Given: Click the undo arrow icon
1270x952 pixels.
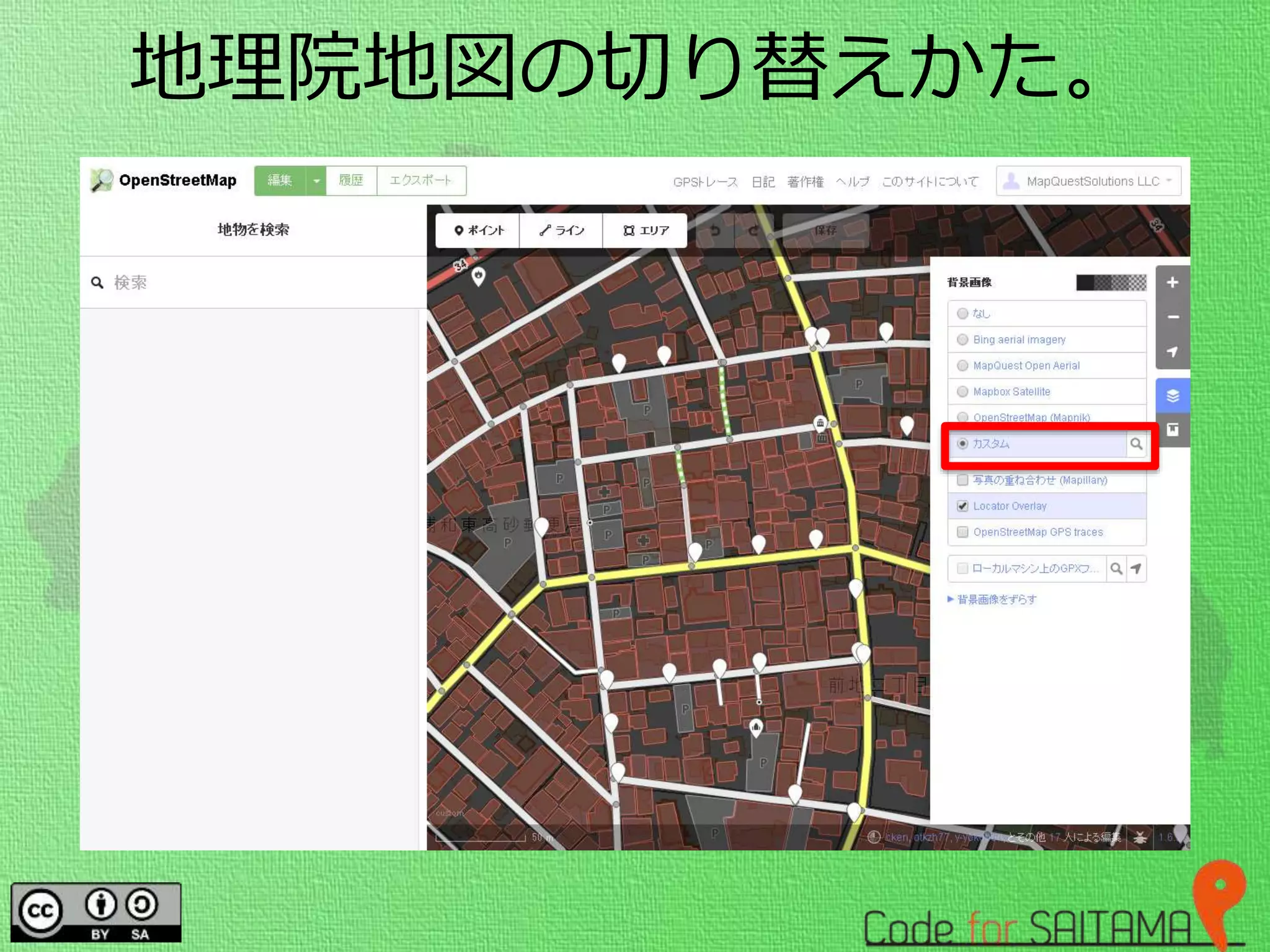Looking at the screenshot, I should (x=715, y=231).
